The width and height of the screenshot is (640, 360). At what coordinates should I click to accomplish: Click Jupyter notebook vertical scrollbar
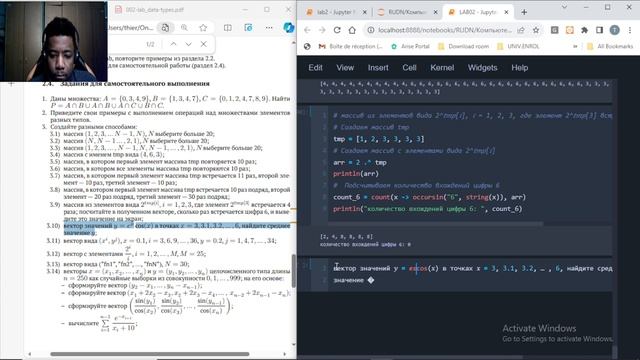(x=616, y=351)
